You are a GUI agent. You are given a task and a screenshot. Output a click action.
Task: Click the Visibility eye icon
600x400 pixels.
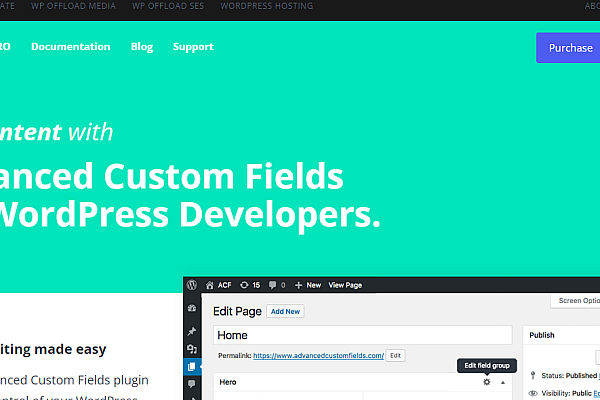(533, 393)
